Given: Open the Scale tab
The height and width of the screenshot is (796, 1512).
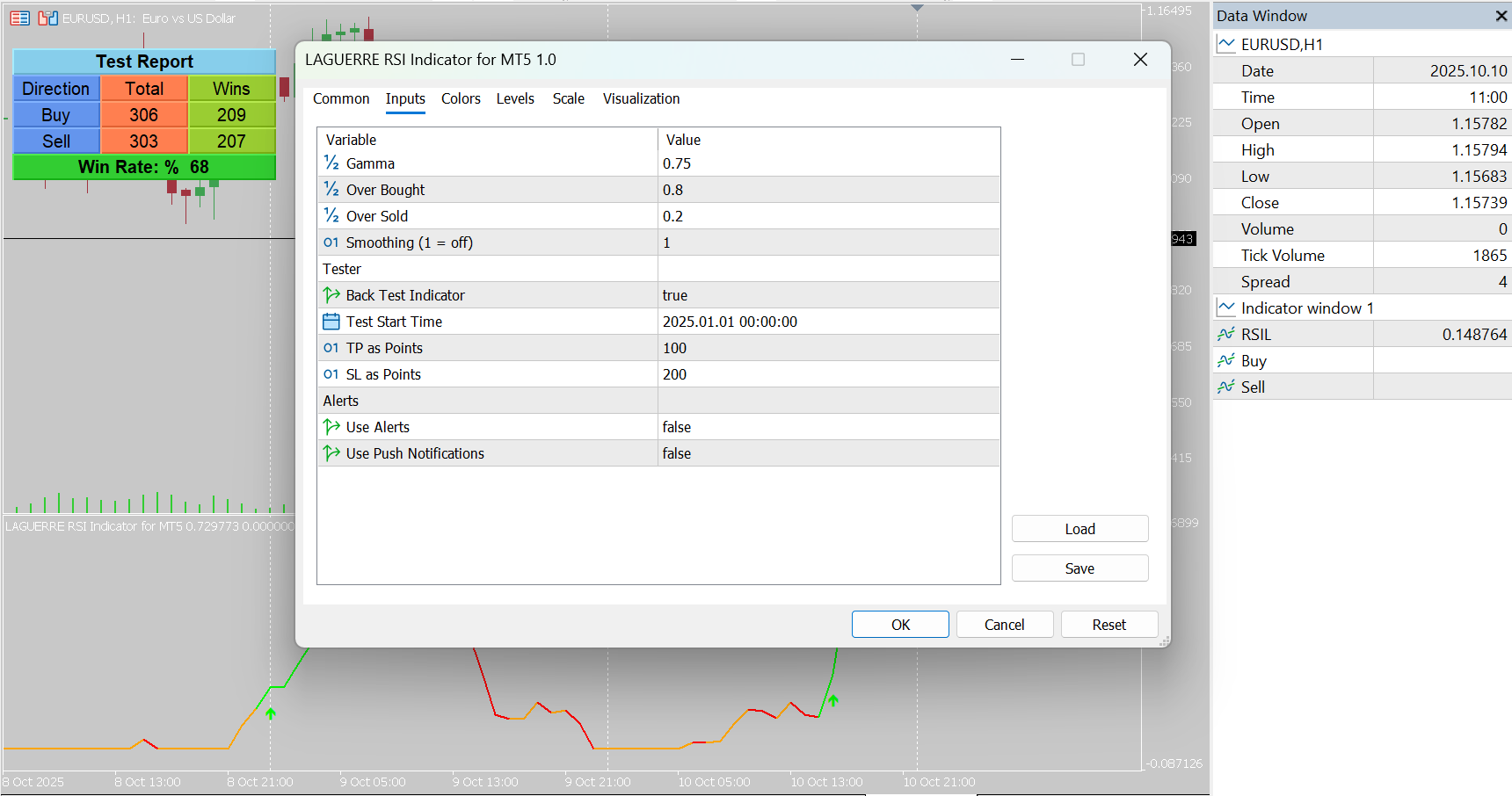Looking at the screenshot, I should pyautogui.click(x=569, y=98).
